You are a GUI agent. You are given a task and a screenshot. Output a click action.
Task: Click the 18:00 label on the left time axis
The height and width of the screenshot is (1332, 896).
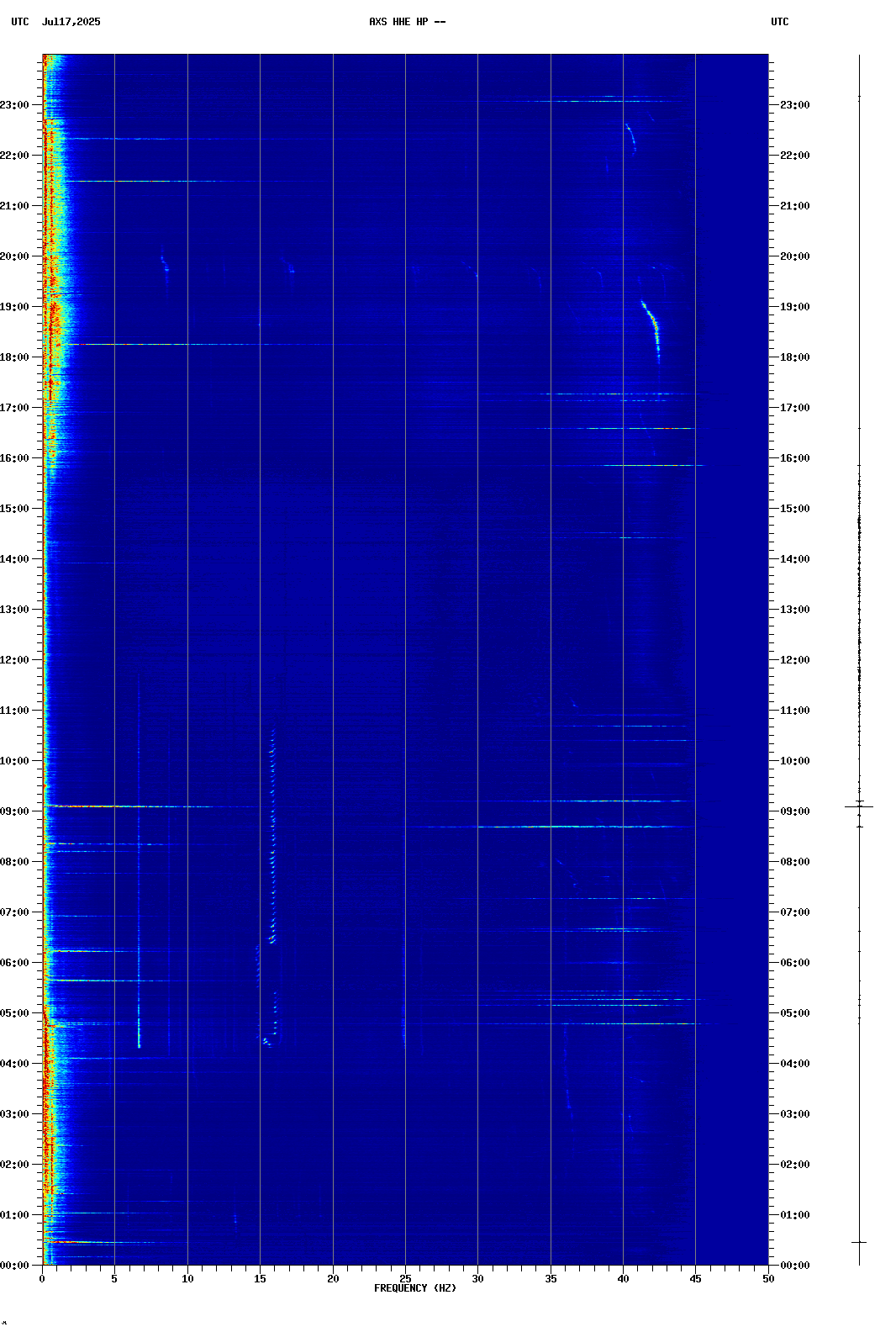tap(15, 357)
